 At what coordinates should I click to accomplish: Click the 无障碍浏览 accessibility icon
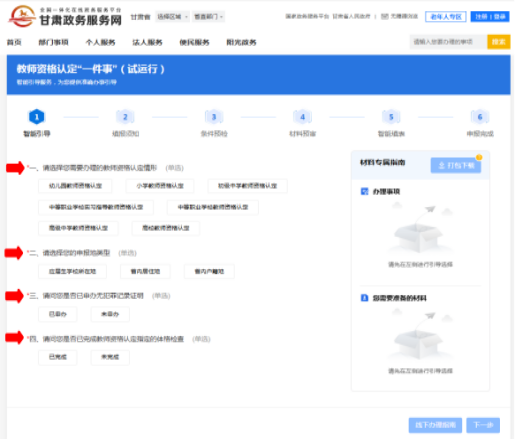point(385,16)
